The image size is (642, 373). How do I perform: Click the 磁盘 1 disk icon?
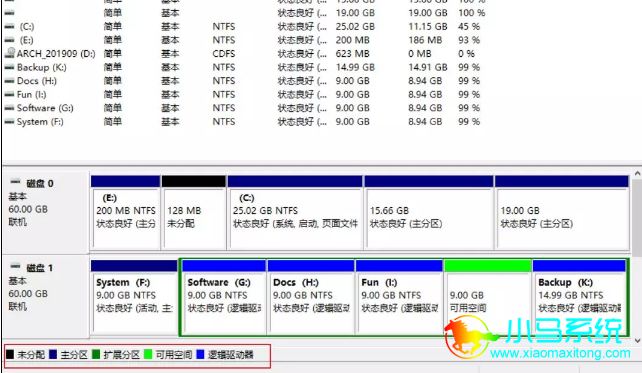pyautogui.click(x=15, y=266)
